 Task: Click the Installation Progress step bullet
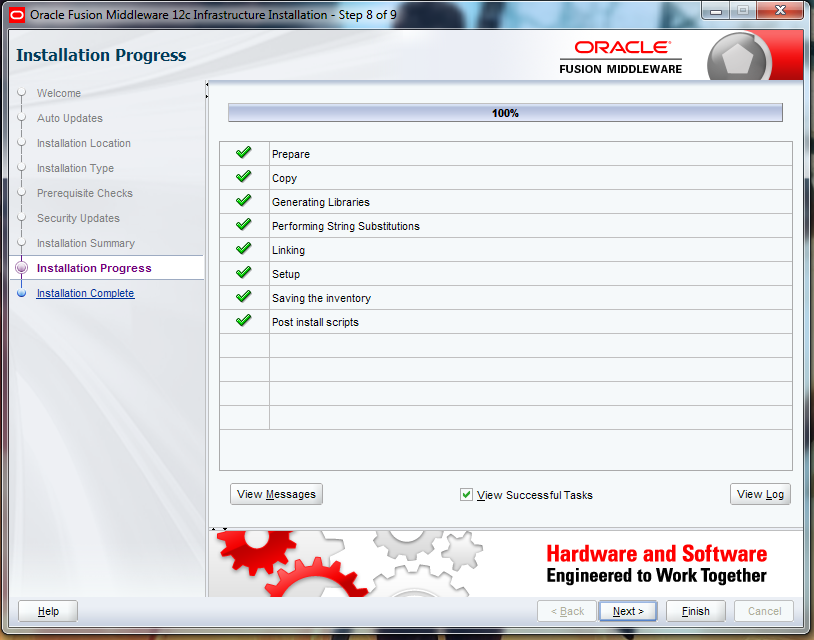[x=22, y=268]
